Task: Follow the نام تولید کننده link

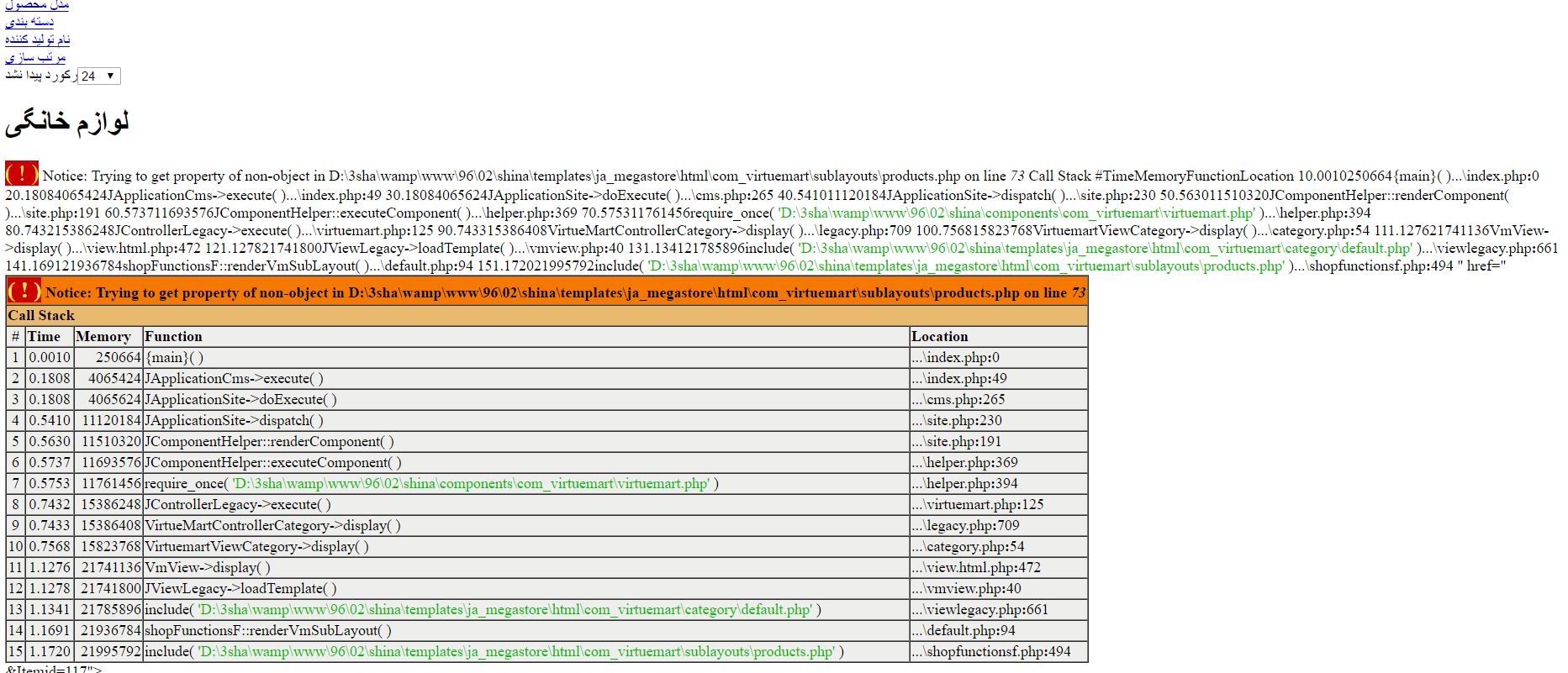Action: coord(38,39)
